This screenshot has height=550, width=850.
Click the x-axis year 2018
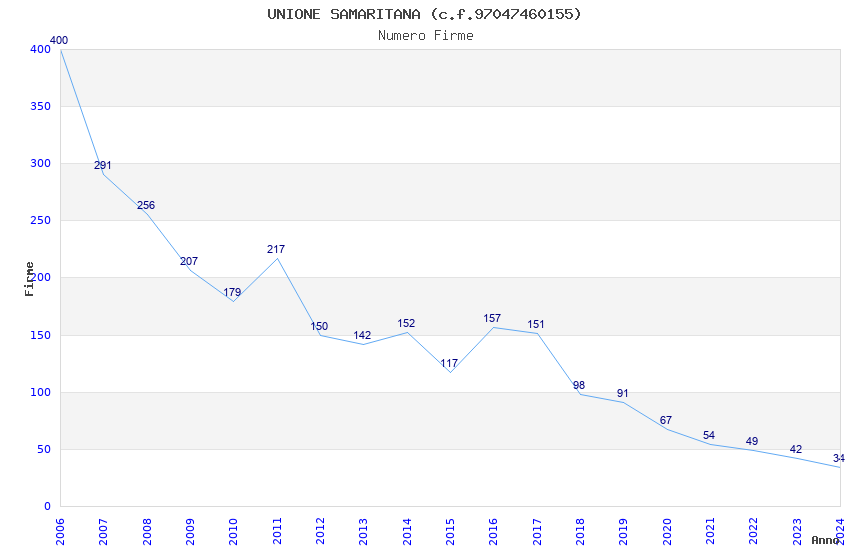click(x=580, y=531)
